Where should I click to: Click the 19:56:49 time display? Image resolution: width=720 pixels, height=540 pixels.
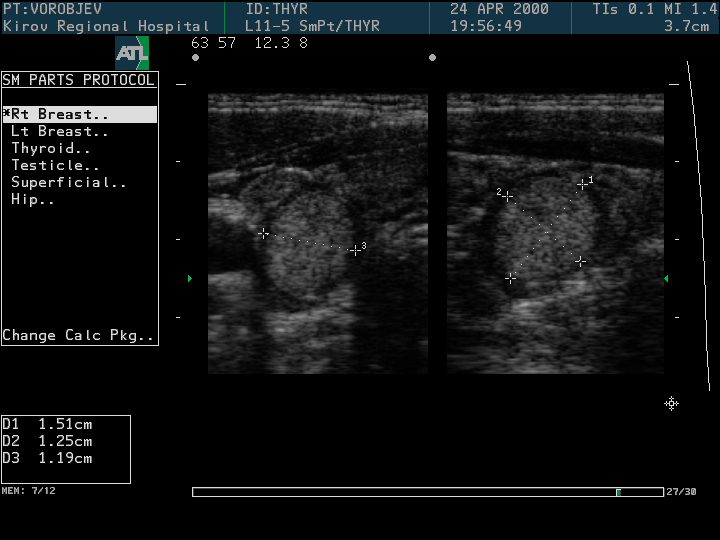coord(486,26)
